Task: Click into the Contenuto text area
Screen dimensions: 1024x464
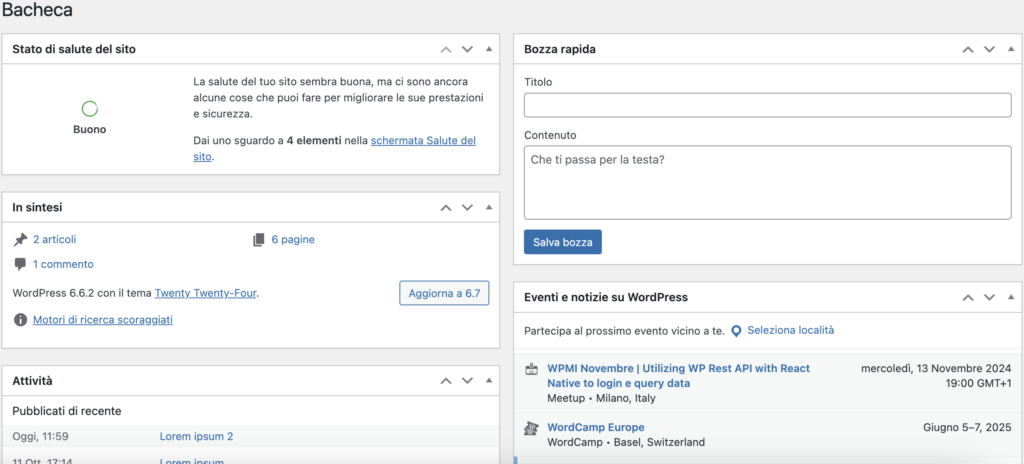Action: 767,182
